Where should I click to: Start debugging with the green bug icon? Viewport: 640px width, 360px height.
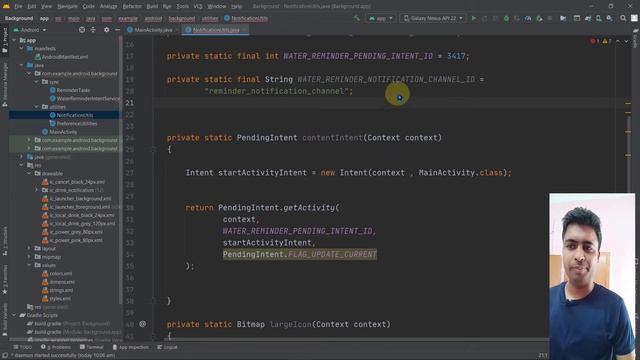pos(506,18)
